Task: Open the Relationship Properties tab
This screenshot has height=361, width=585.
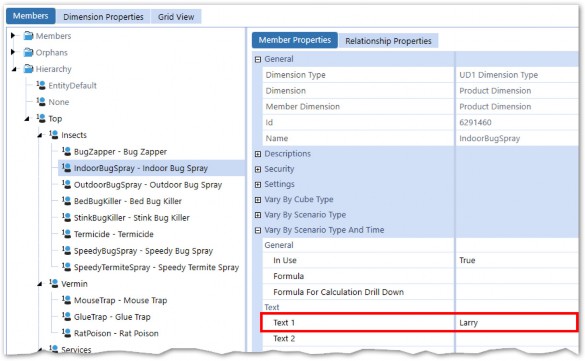Action: (x=388, y=41)
